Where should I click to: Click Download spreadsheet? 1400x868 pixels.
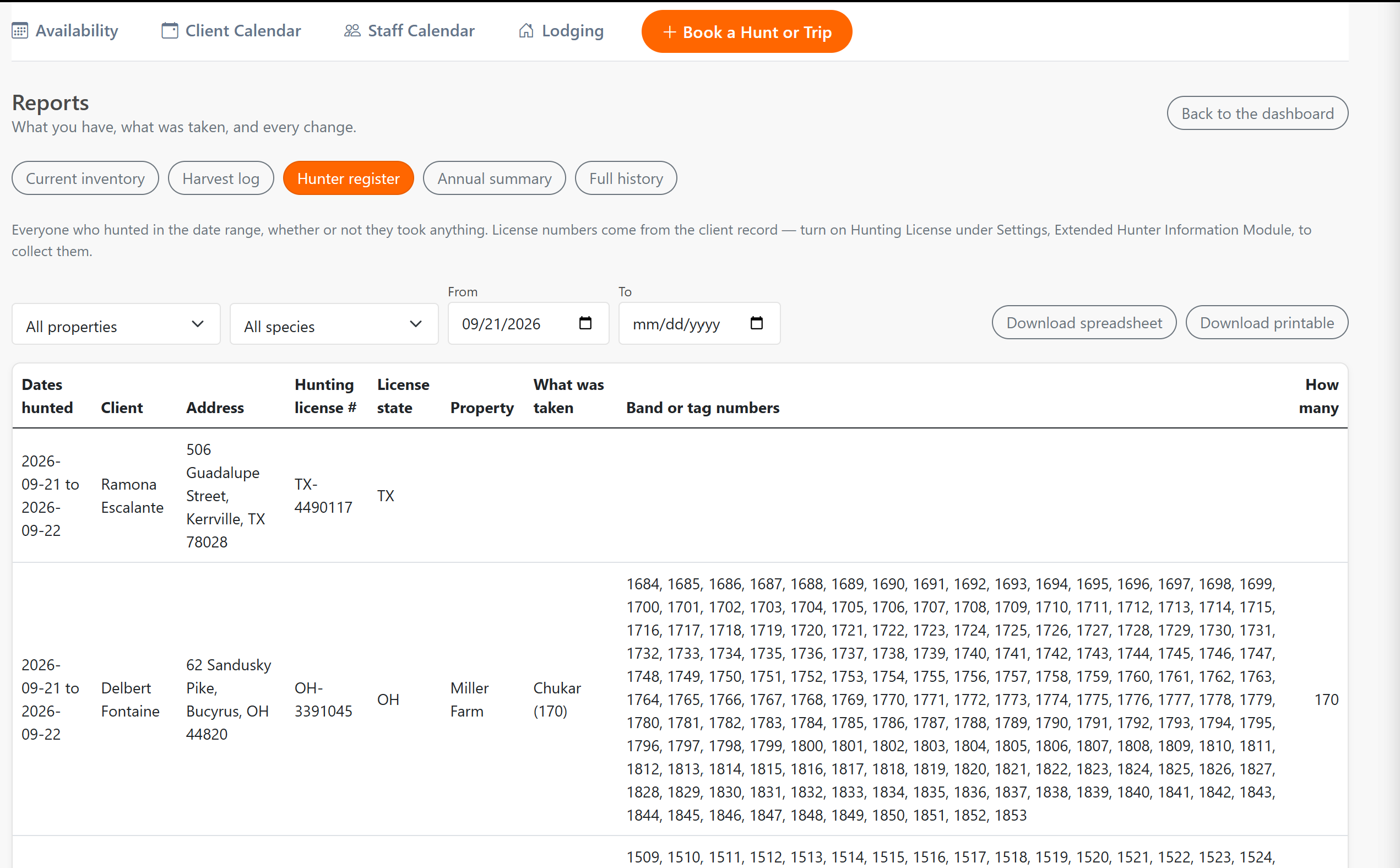click(x=1084, y=323)
